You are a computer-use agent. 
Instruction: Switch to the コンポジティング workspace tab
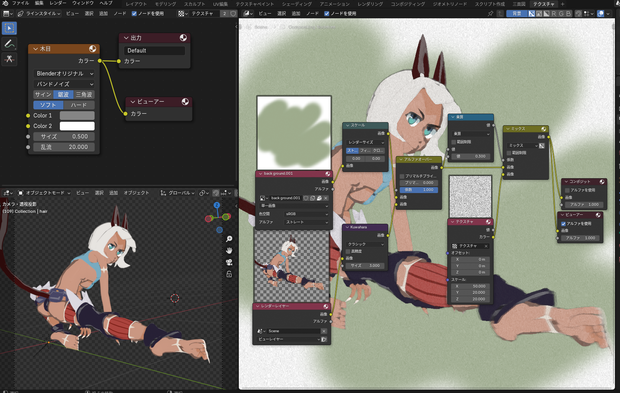coord(408,4)
